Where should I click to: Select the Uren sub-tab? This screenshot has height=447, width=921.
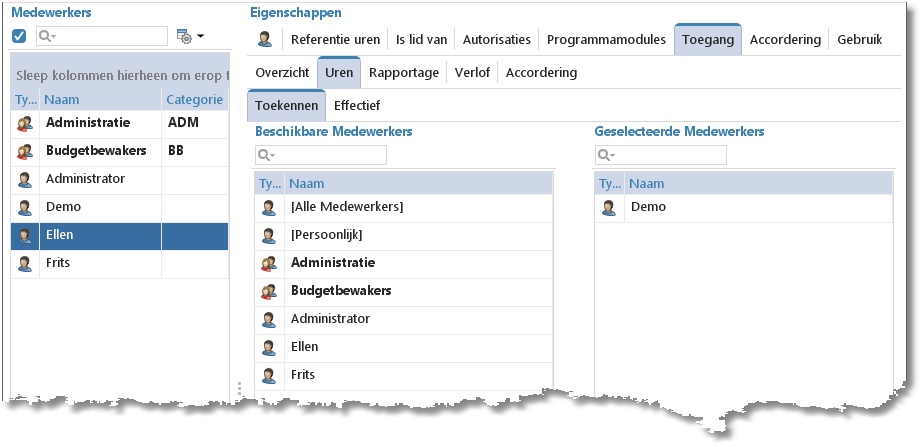(339, 73)
